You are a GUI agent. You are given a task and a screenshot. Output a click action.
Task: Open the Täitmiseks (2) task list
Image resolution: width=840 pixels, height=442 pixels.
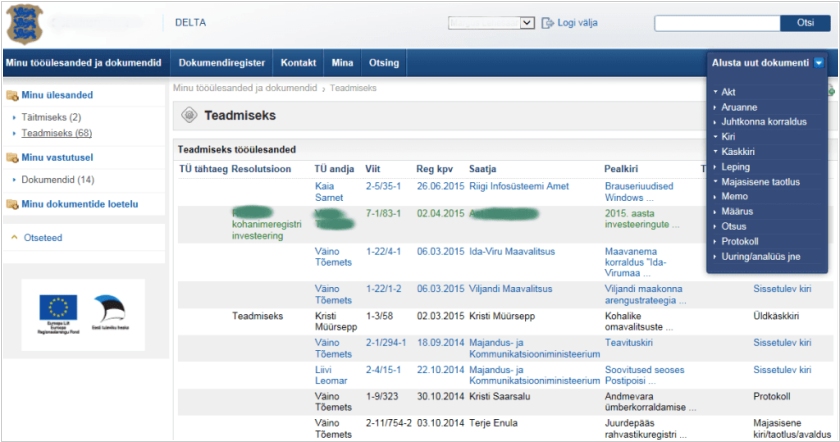[51, 118]
